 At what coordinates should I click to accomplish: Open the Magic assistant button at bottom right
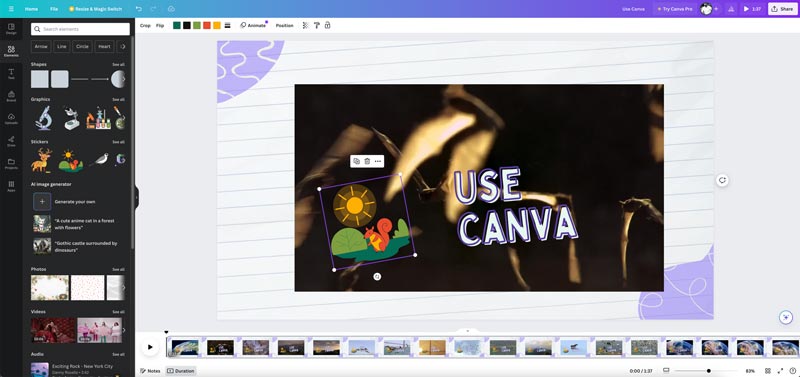coord(786,317)
